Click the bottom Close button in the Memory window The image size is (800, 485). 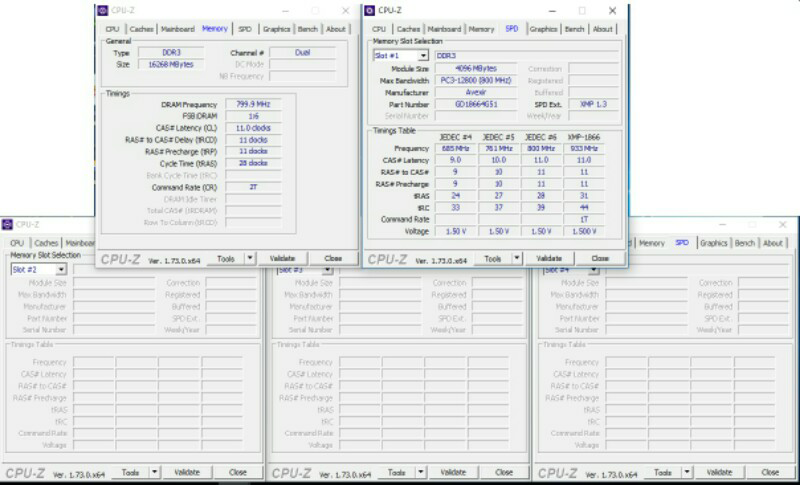[x=333, y=259]
